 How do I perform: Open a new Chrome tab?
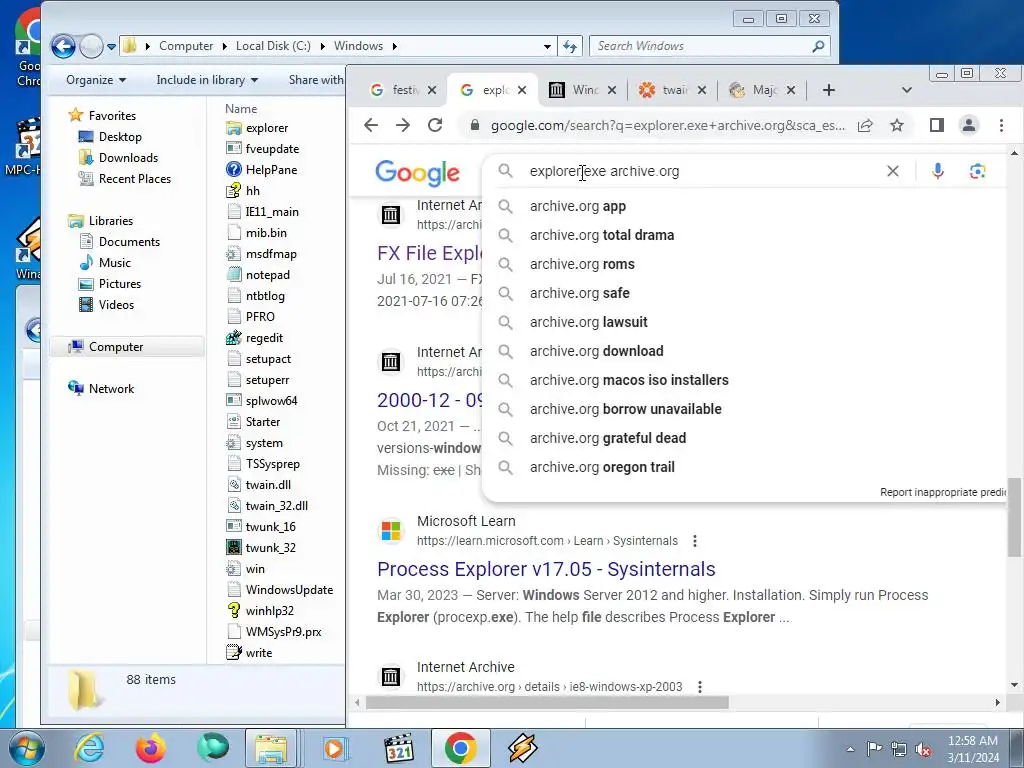pos(829,90)
